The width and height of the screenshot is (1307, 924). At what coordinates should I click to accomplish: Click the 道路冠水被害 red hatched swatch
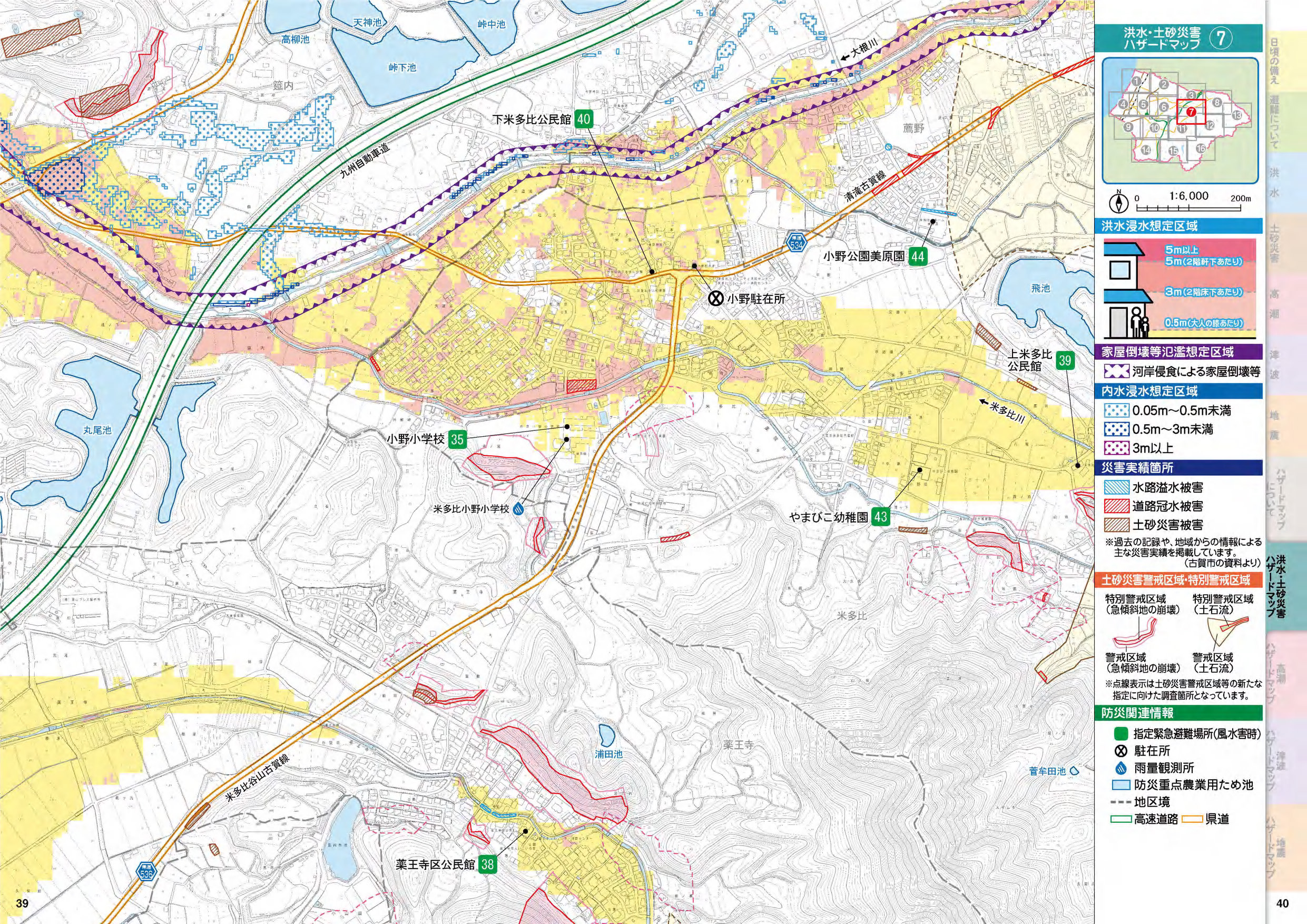[1116, 506]
